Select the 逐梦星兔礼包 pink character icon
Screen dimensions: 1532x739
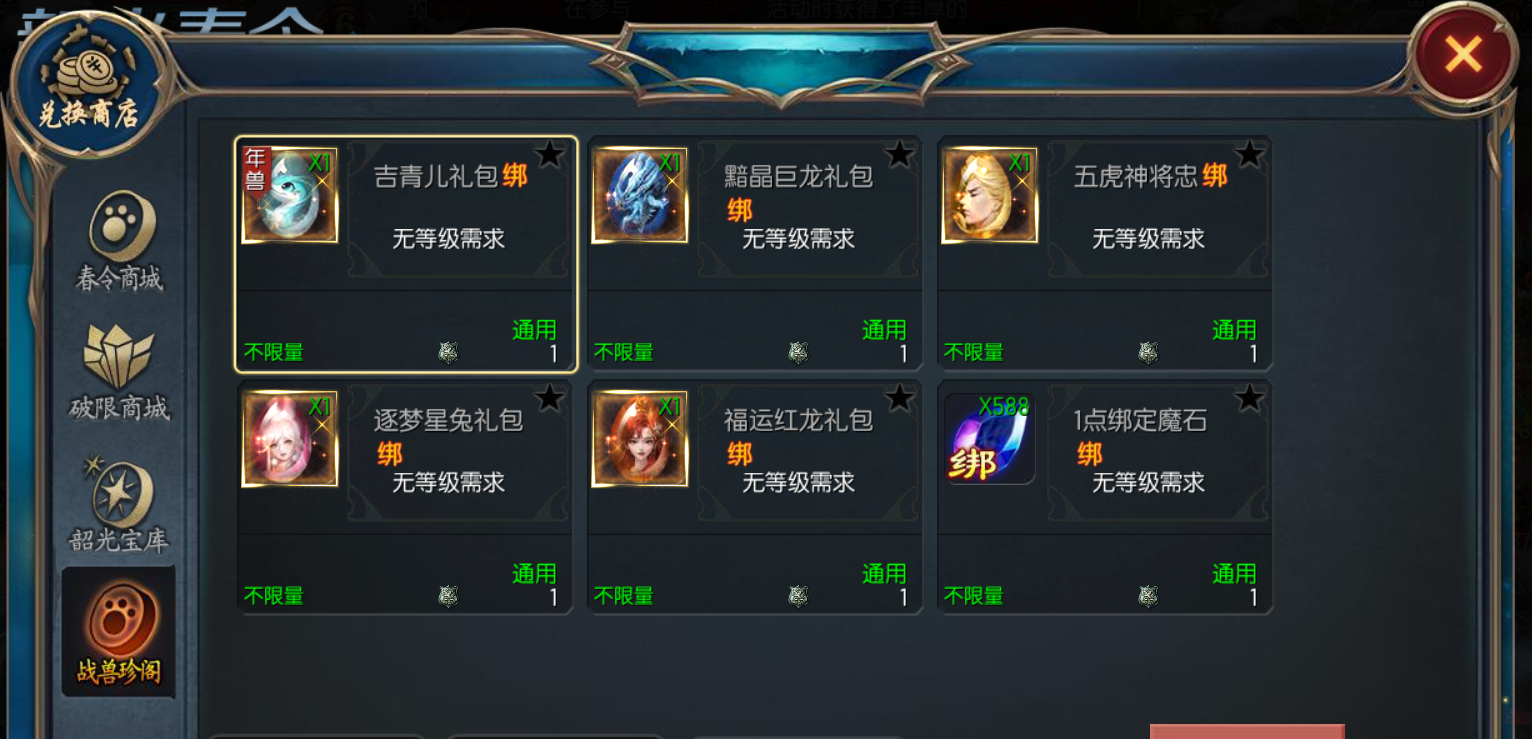[290, 439]
